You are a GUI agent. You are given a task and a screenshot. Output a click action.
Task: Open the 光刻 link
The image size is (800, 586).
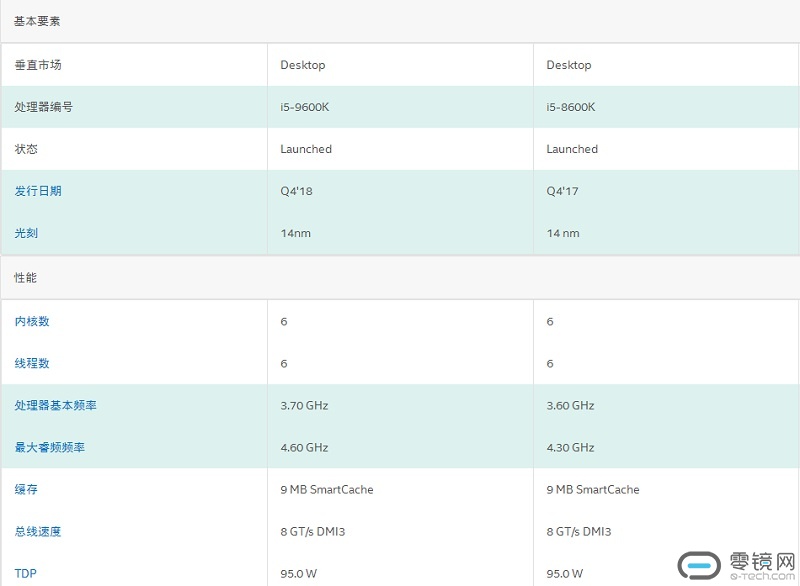pyautogui.click(x=26, y=233)
